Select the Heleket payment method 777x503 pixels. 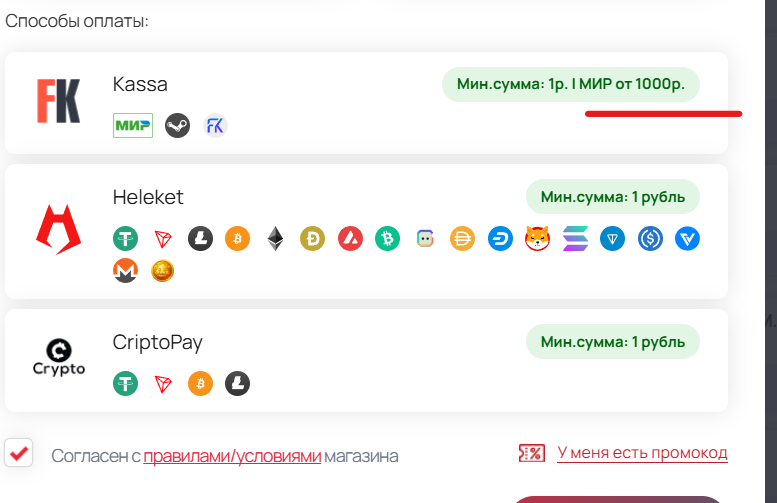pos(366,231)
